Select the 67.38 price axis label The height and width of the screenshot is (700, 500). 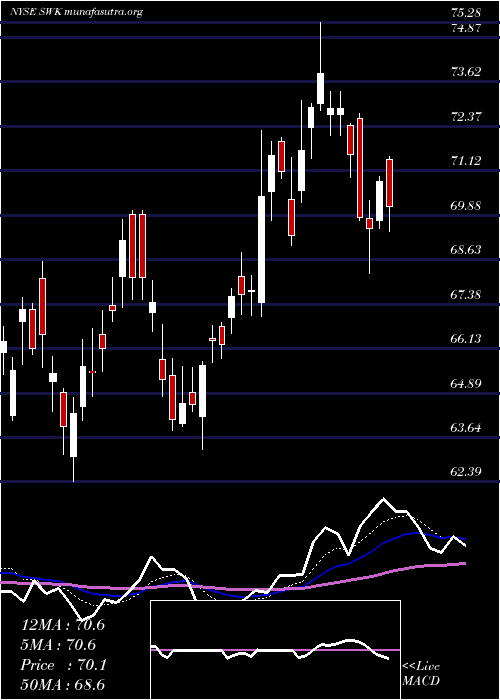467,295
